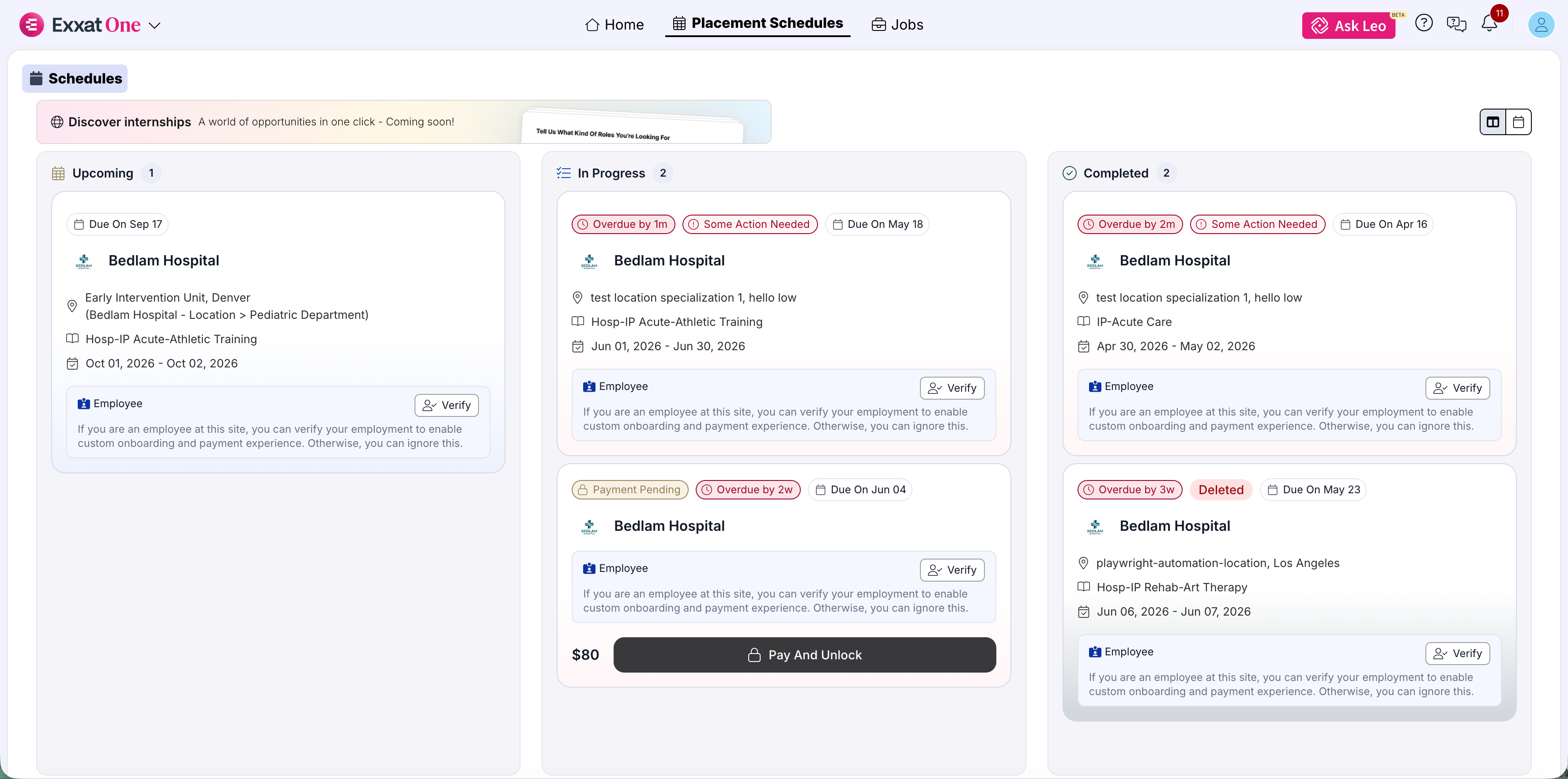1568x779 pixels.
Task: Click the Exxat One logo icon
Action: [31, 25]
